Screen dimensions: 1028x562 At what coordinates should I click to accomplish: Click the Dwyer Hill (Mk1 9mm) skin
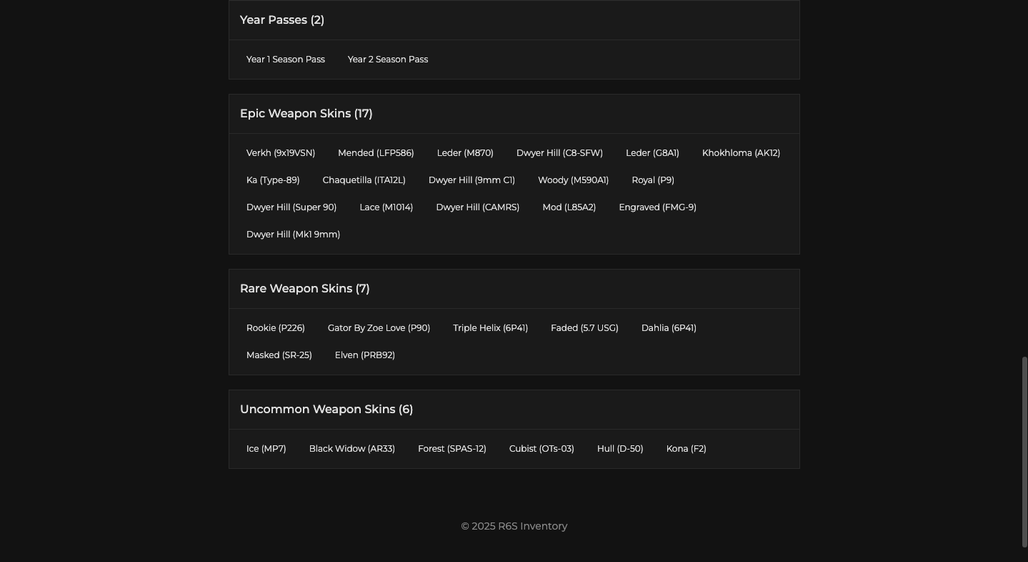click(293, 234)
